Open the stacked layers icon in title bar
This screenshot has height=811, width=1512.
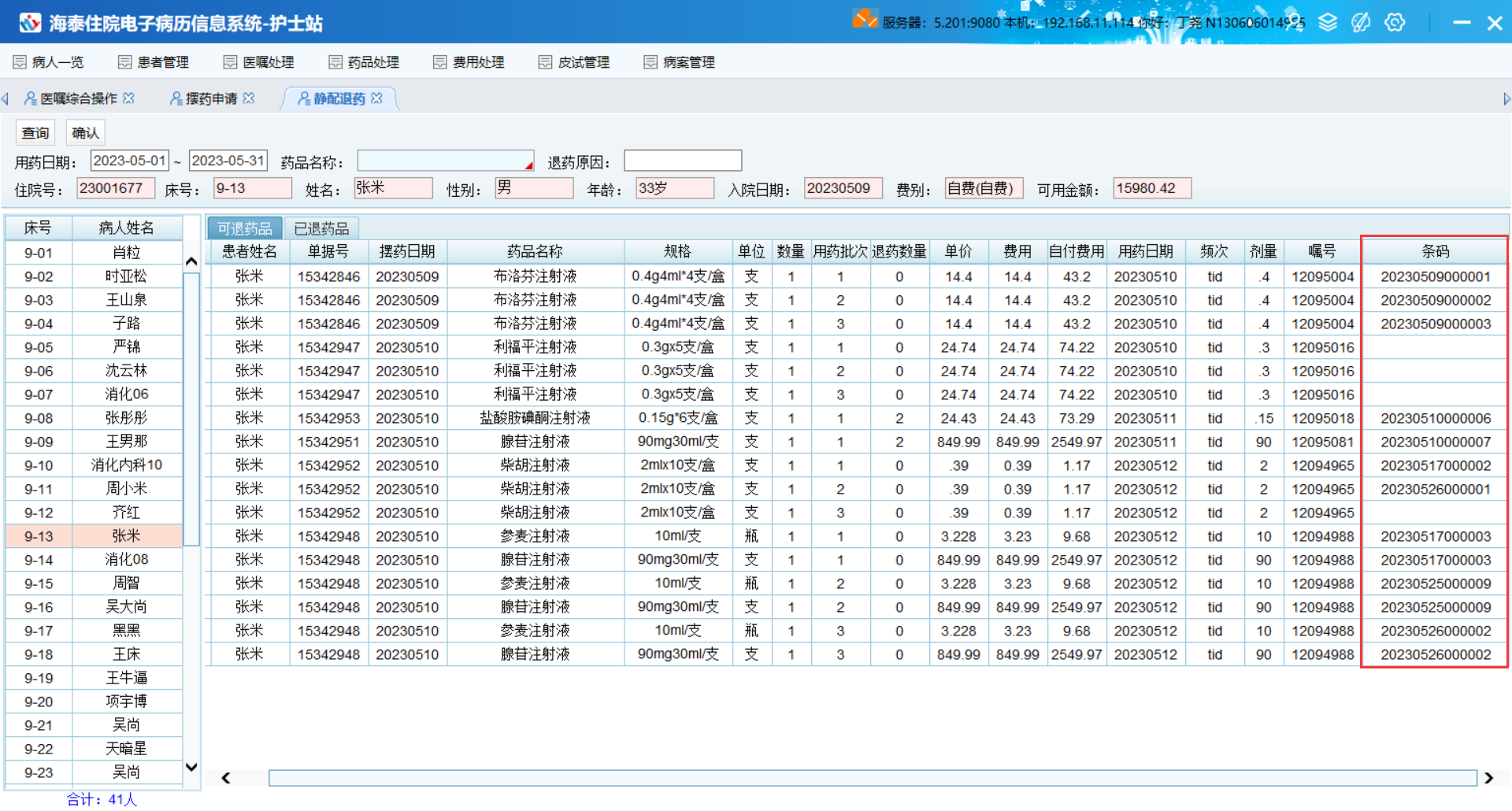click(x=1328, y=22)
